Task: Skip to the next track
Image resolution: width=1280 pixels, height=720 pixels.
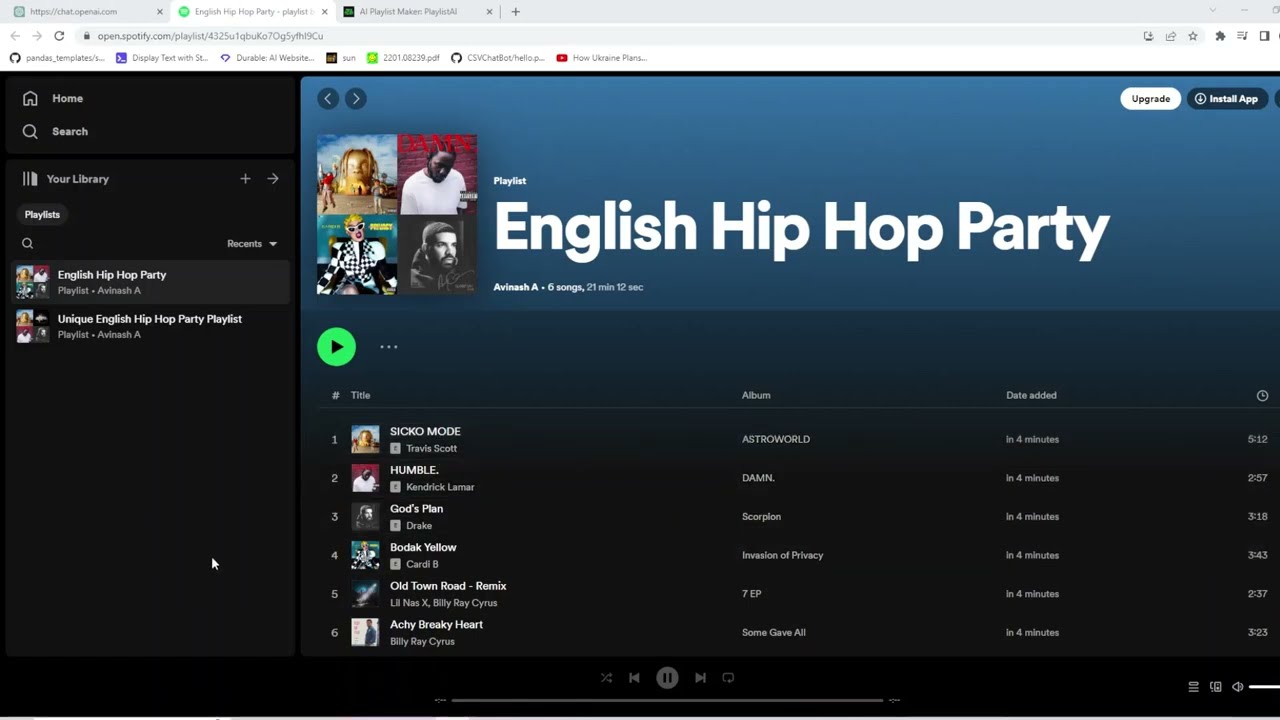Action: click(700, 678)
